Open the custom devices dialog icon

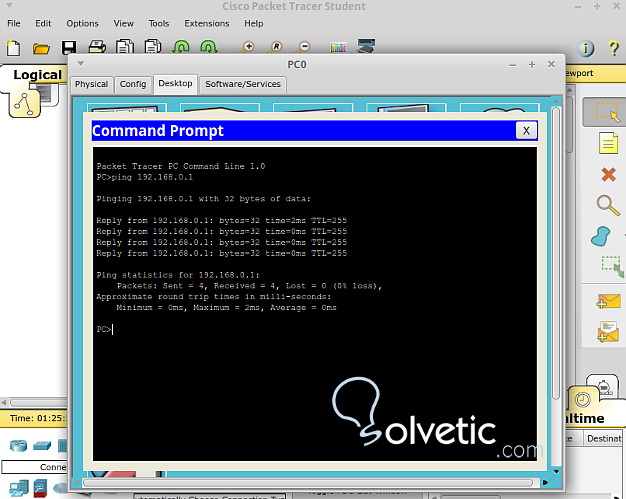(x=366, y=46)
